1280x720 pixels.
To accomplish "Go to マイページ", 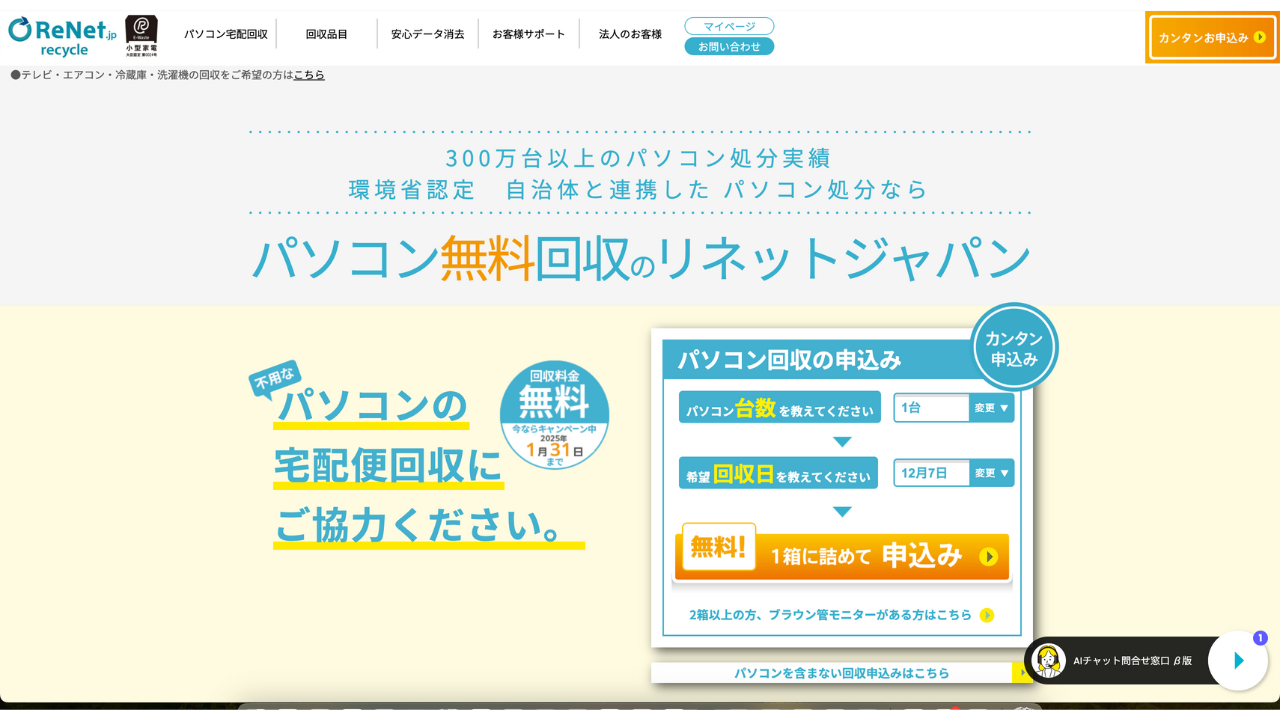I will (x=729, y=26).
